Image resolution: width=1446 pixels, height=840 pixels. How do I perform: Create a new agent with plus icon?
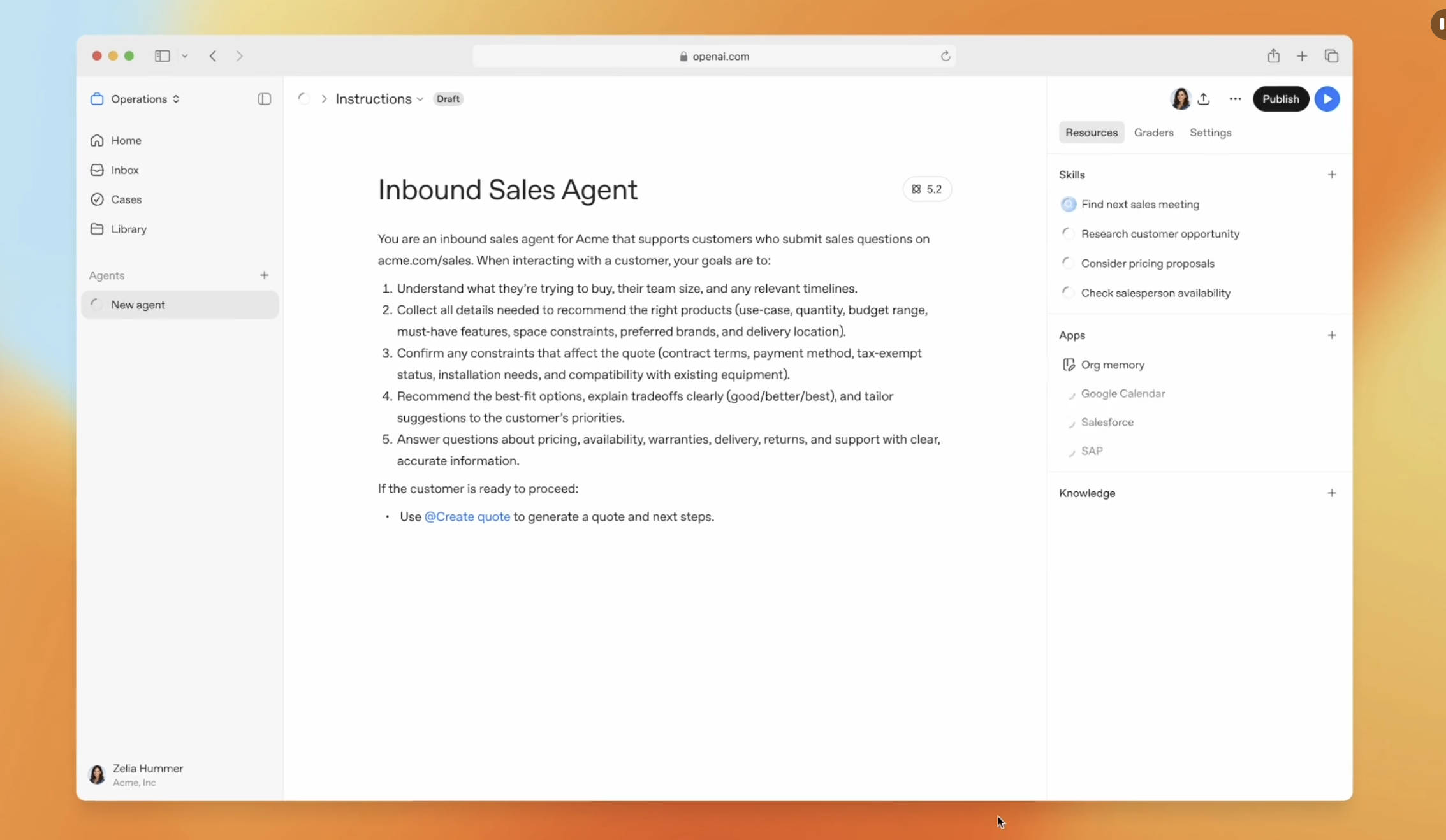264,275
